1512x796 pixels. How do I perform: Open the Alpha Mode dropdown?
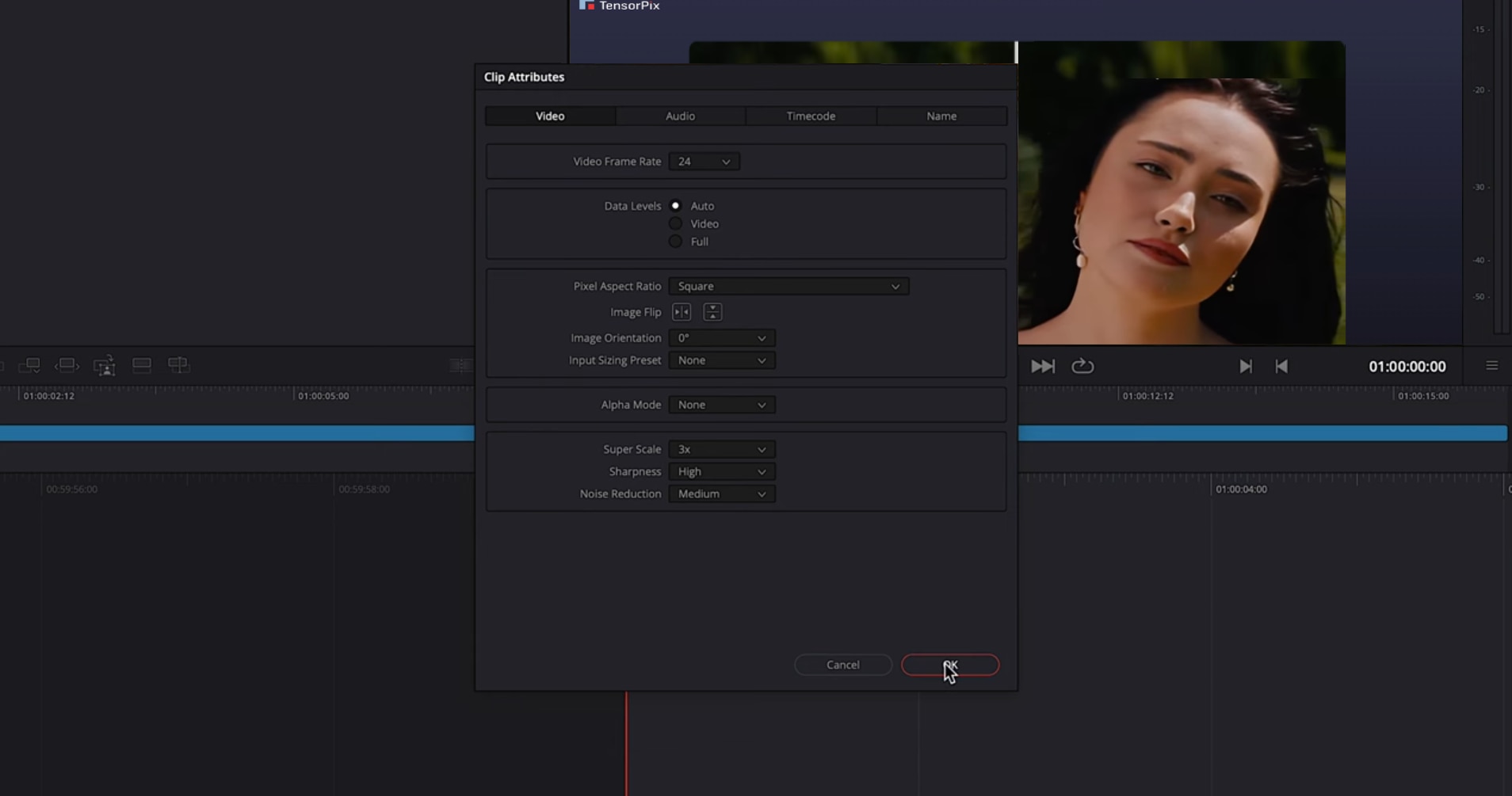(721, 405)
